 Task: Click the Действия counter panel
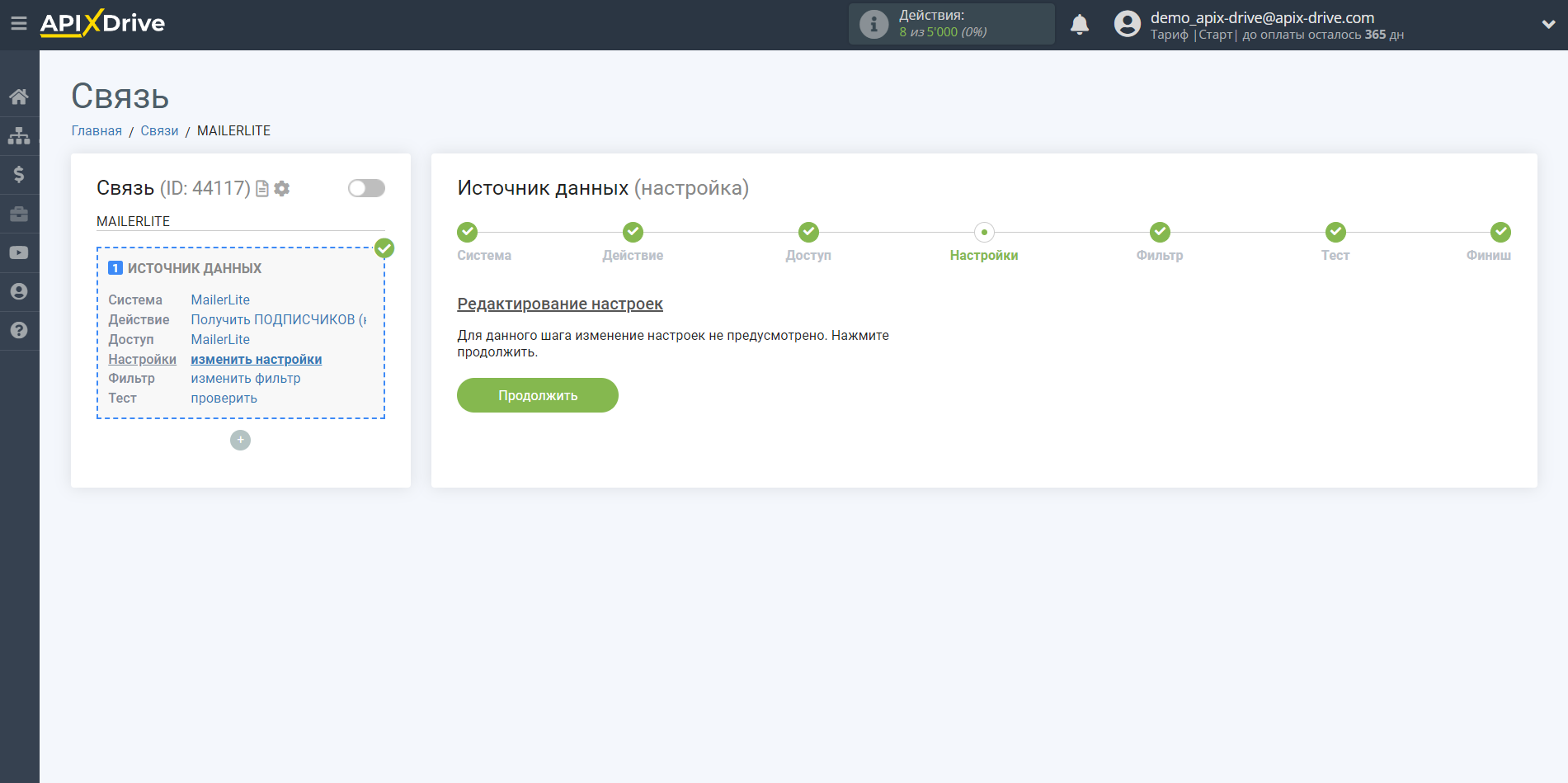[x=951, y=24]
